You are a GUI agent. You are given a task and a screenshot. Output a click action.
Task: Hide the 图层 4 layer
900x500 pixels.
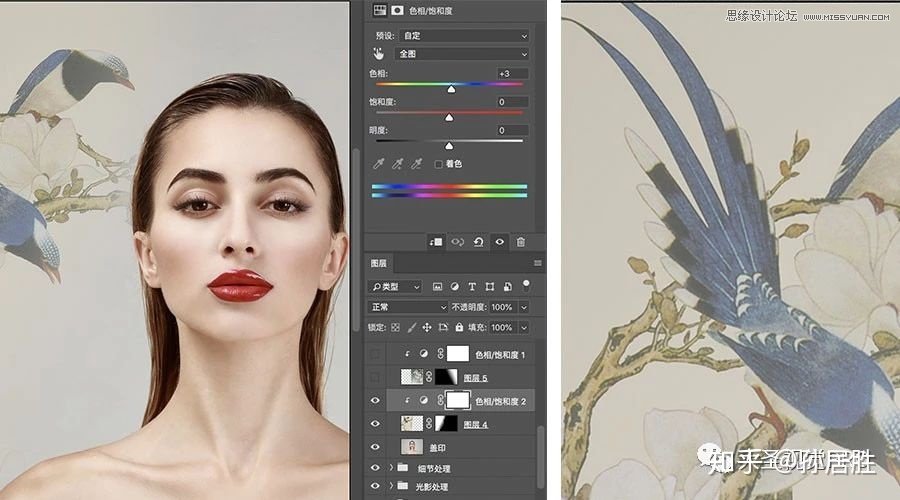coord(375,424)
